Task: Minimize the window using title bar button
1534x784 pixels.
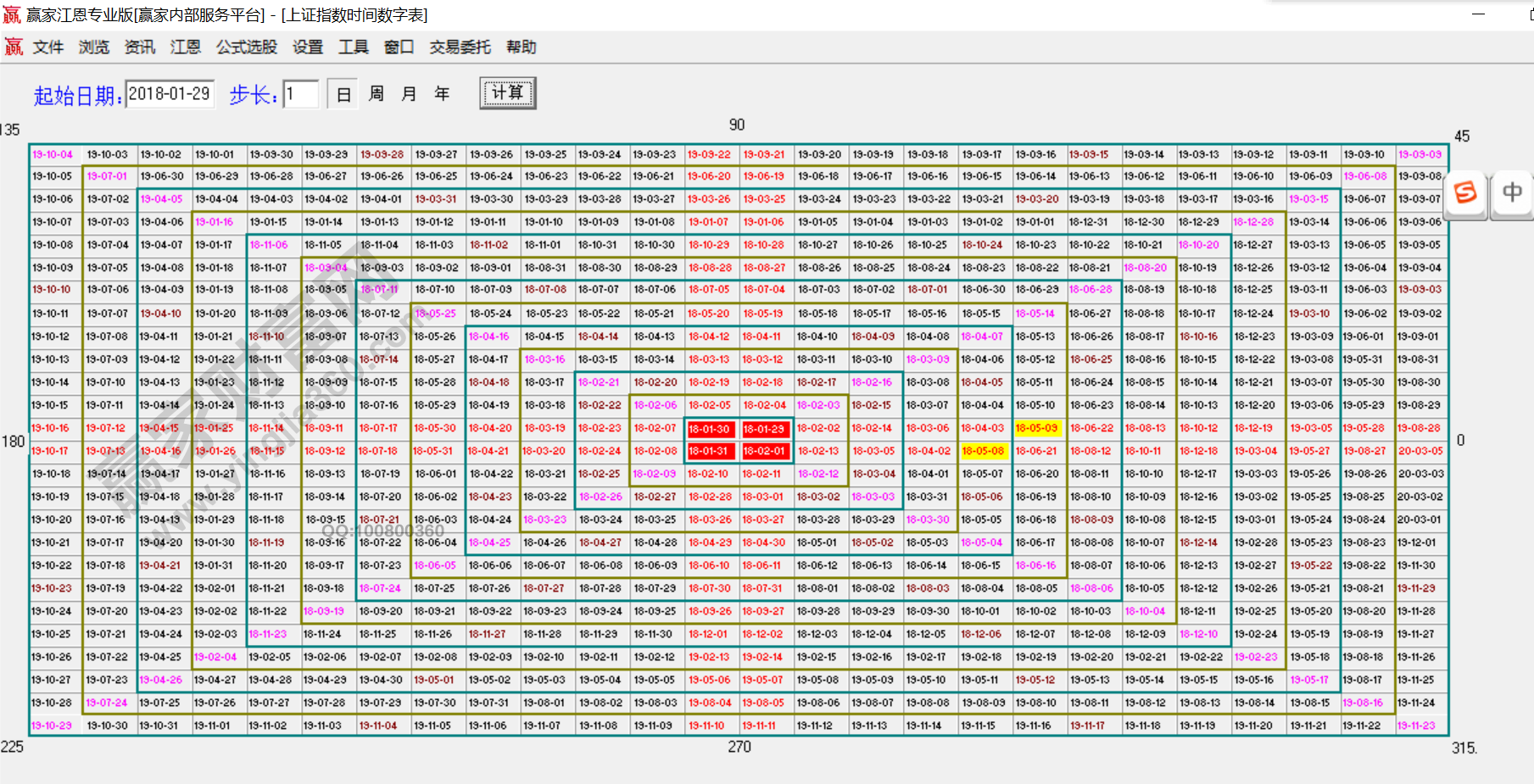Action: (x=1478, y=14)
